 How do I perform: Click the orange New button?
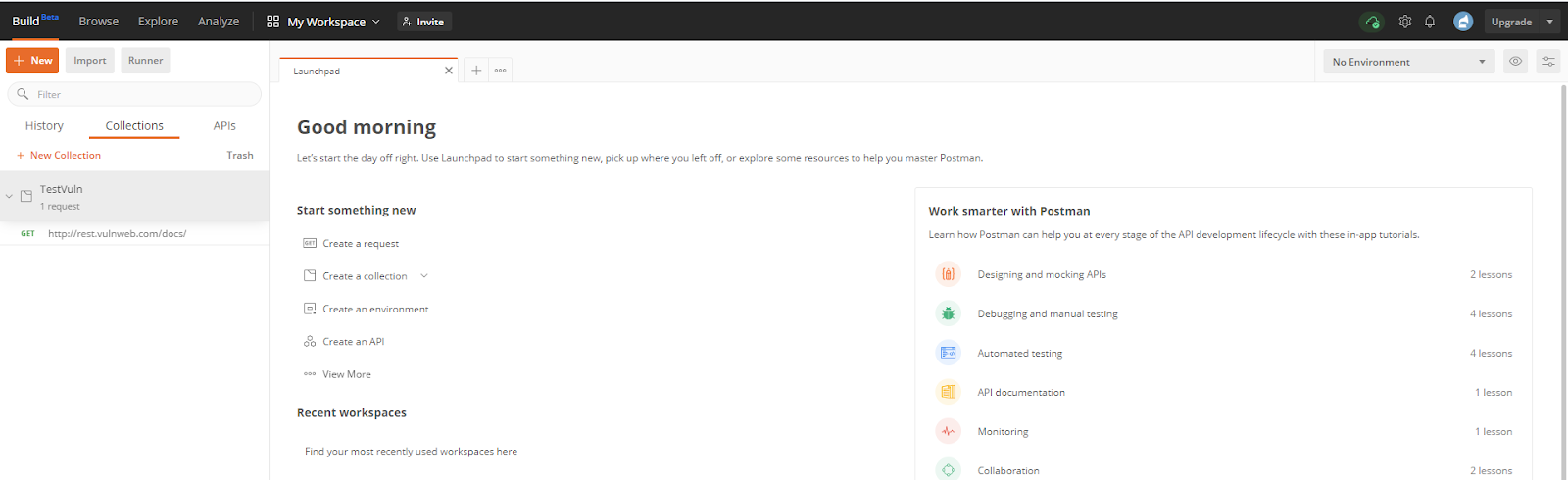[x=32, y=61]
